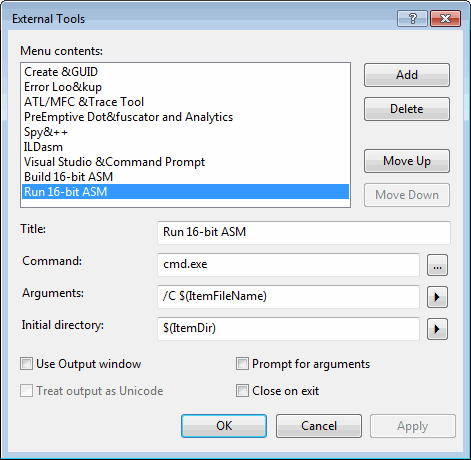
Task: Click the Add button
Action: pyautogui.click(x=407, y=75)
